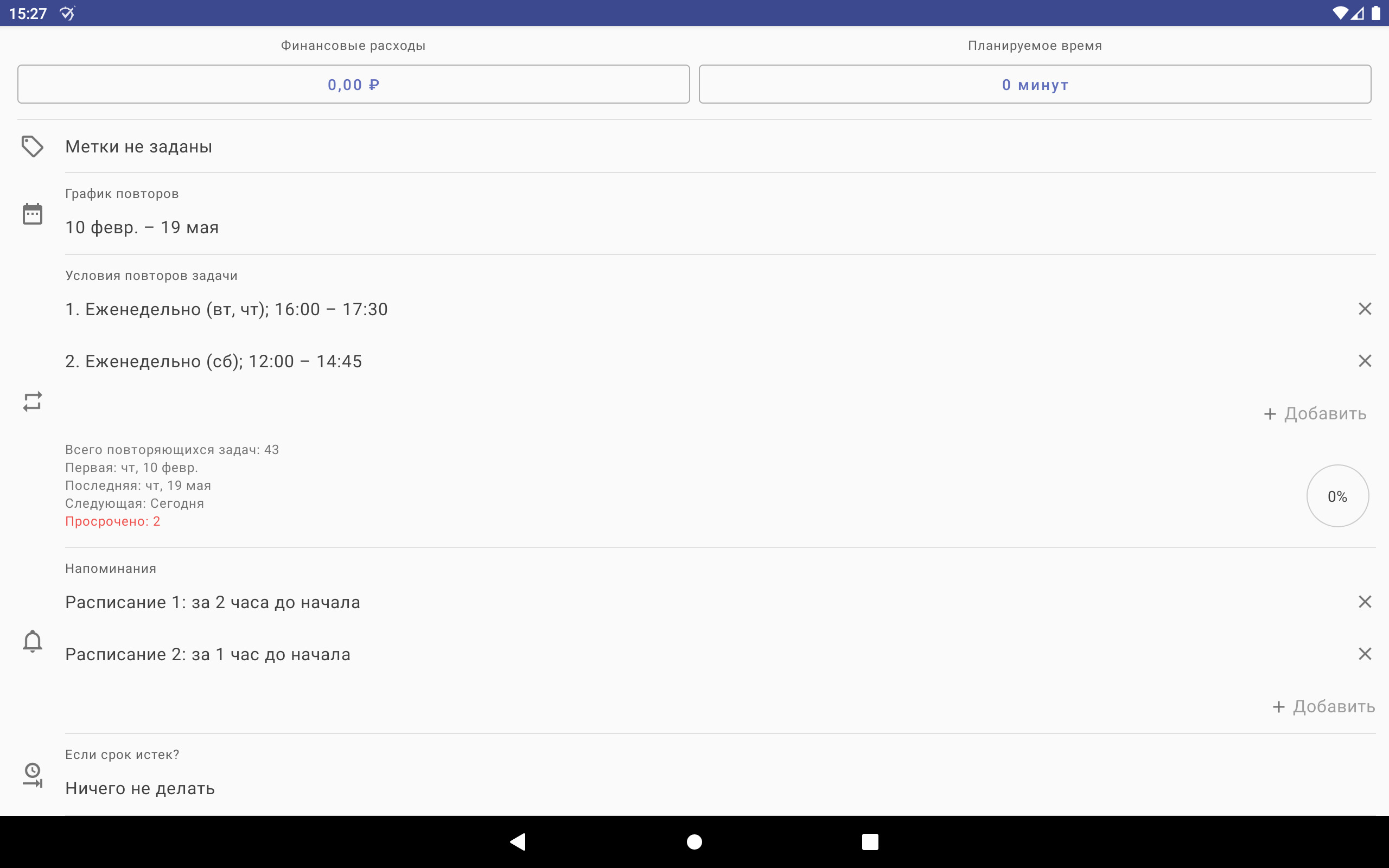Tap the Android recent apps button
Image resolution: width=1389 pixels, height=868 pixels.
(x=870, y=841)
